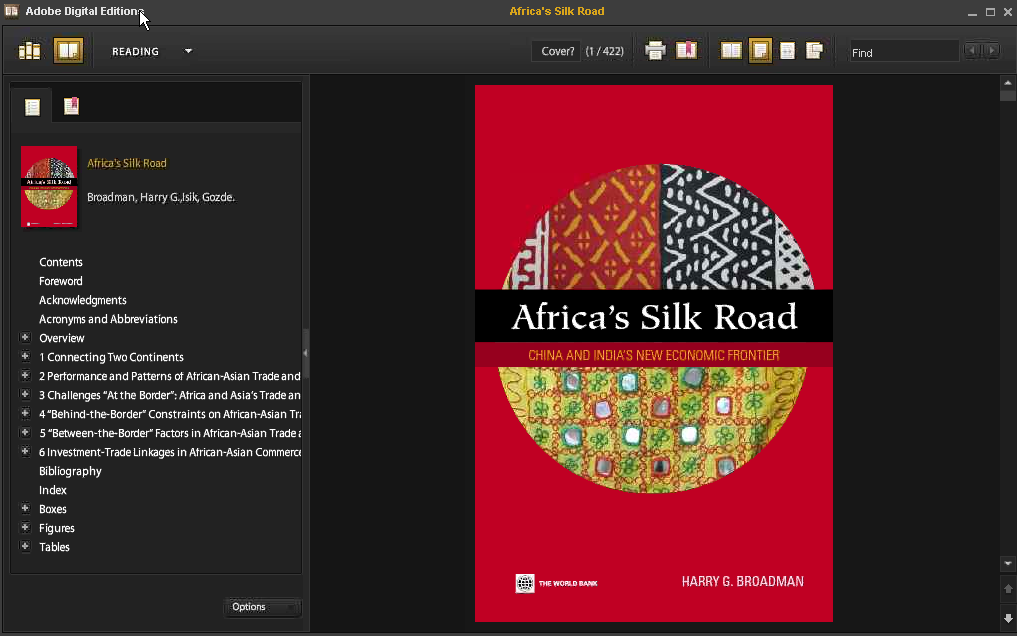Open Acronyms and Abbreviations entry
The width and height of the screenshot is (1017, 636).
108,319
